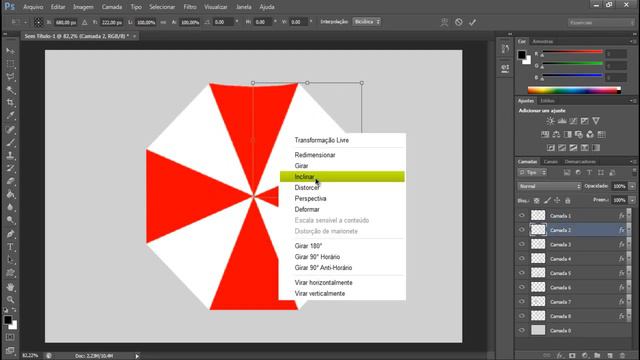This screenshot has width=640, height=360.
Task: Select the Paint Bucket tool
Action: [x=10, y=195]
